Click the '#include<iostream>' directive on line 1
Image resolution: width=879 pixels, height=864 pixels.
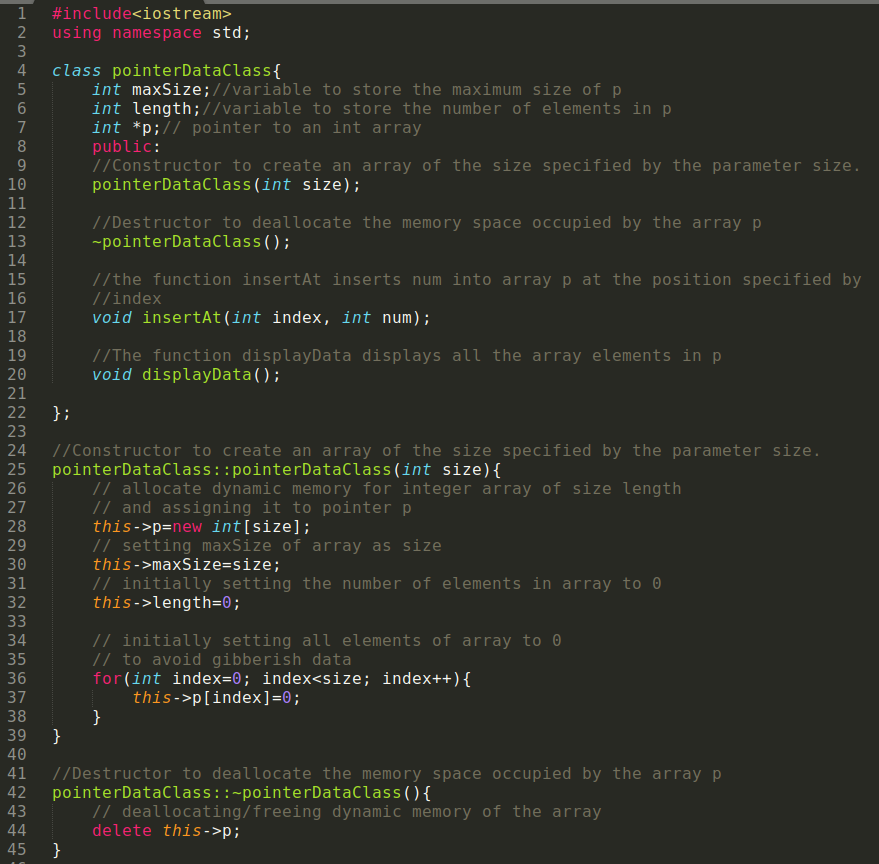[141, 13]
